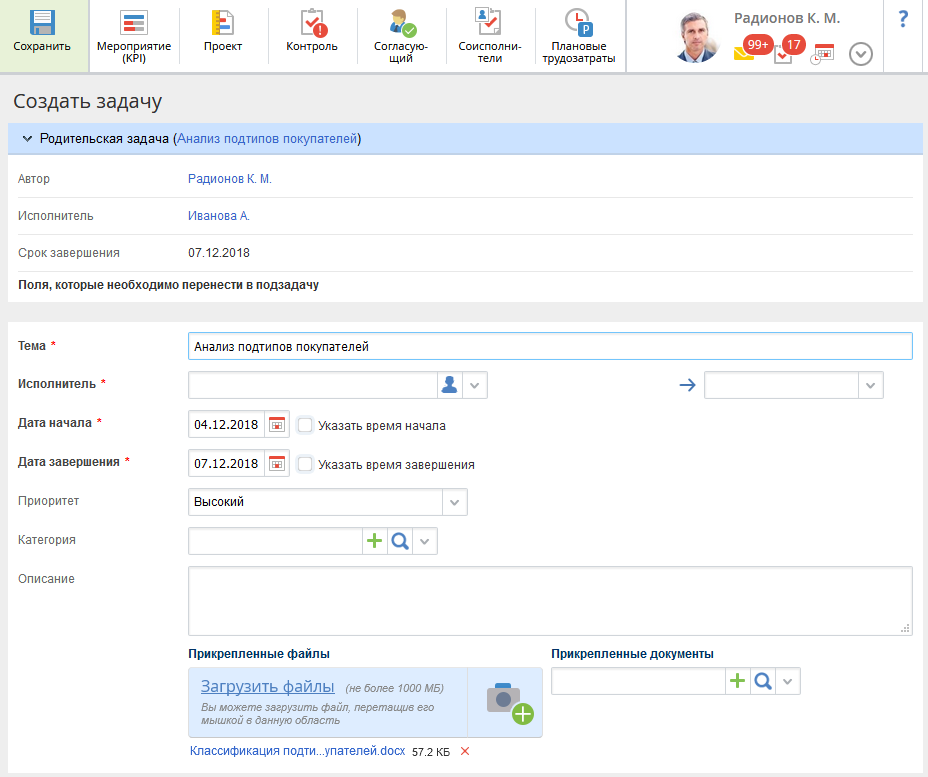Open the help question mark icon

coord(903,19)
